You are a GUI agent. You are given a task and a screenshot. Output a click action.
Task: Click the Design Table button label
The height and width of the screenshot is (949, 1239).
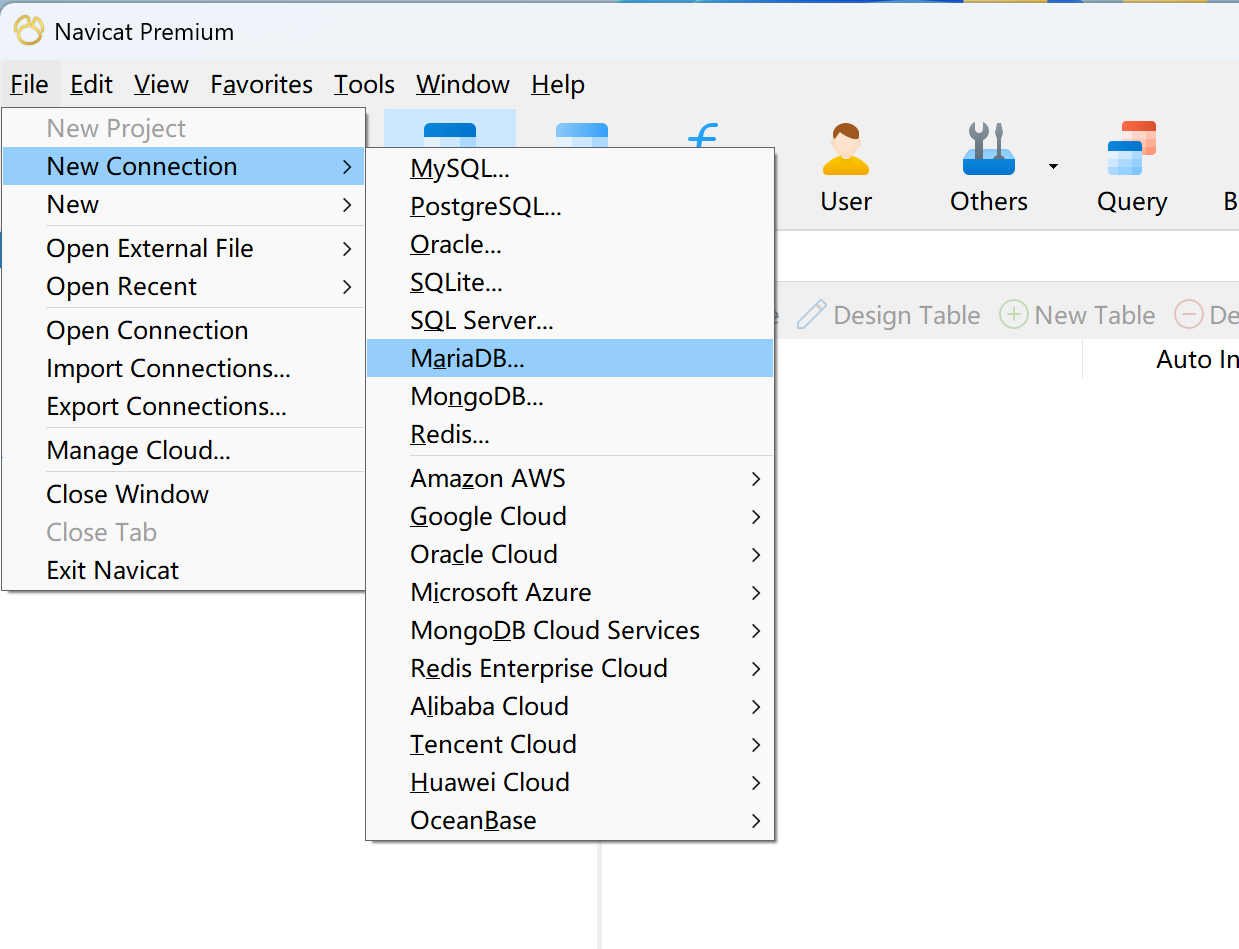pyautogui.click(x=906, y=315)
